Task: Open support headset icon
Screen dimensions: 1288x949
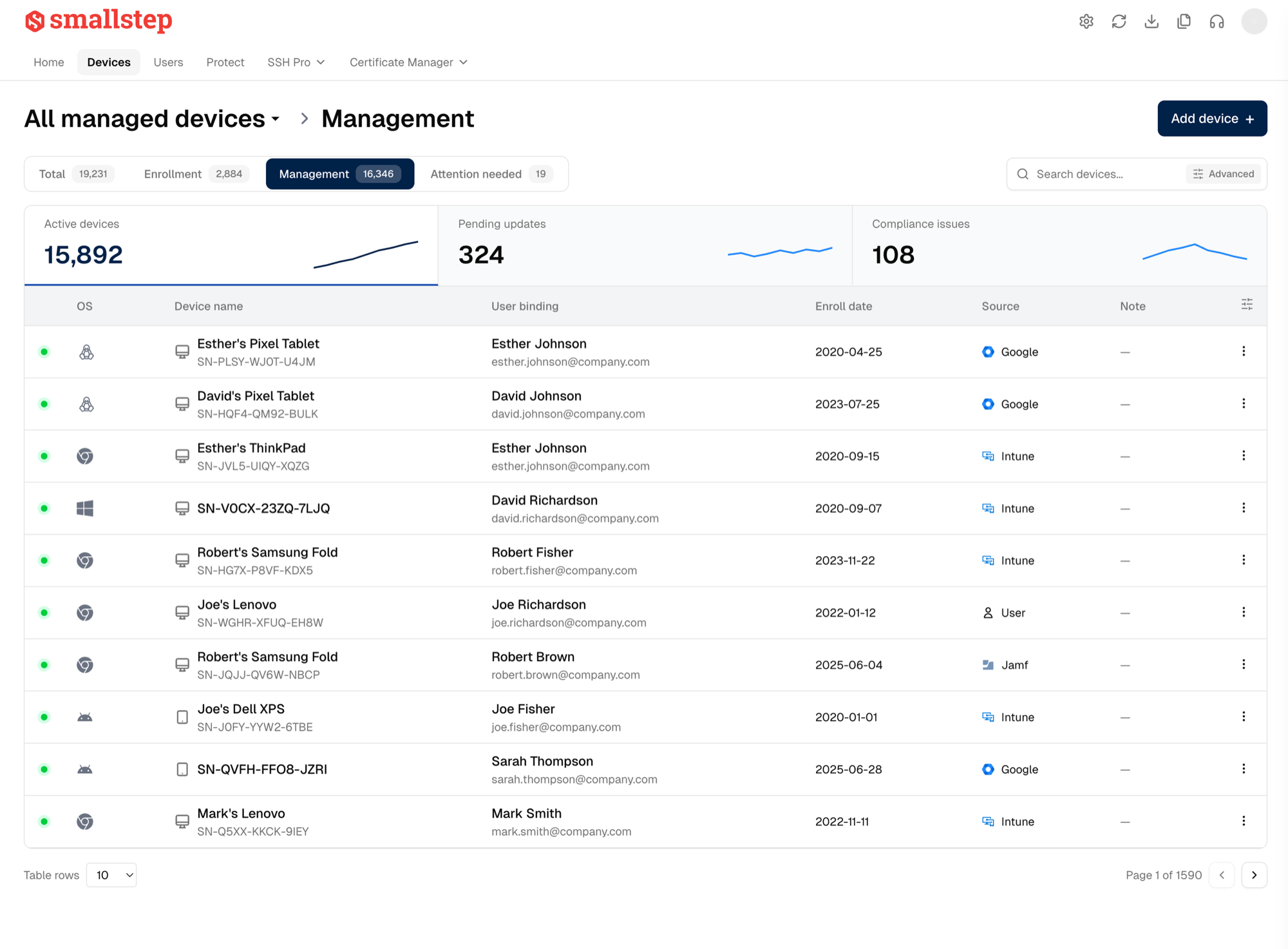Action: point(1217,21)
